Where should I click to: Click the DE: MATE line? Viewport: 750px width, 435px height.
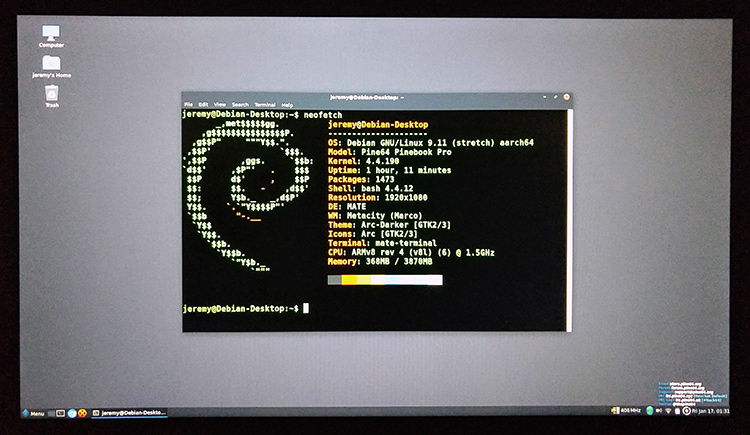347,206
